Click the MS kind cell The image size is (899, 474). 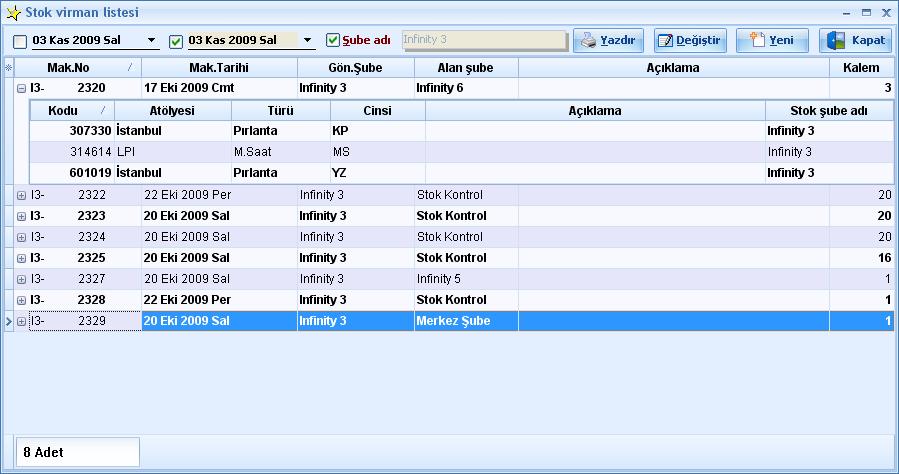point(377,152)
